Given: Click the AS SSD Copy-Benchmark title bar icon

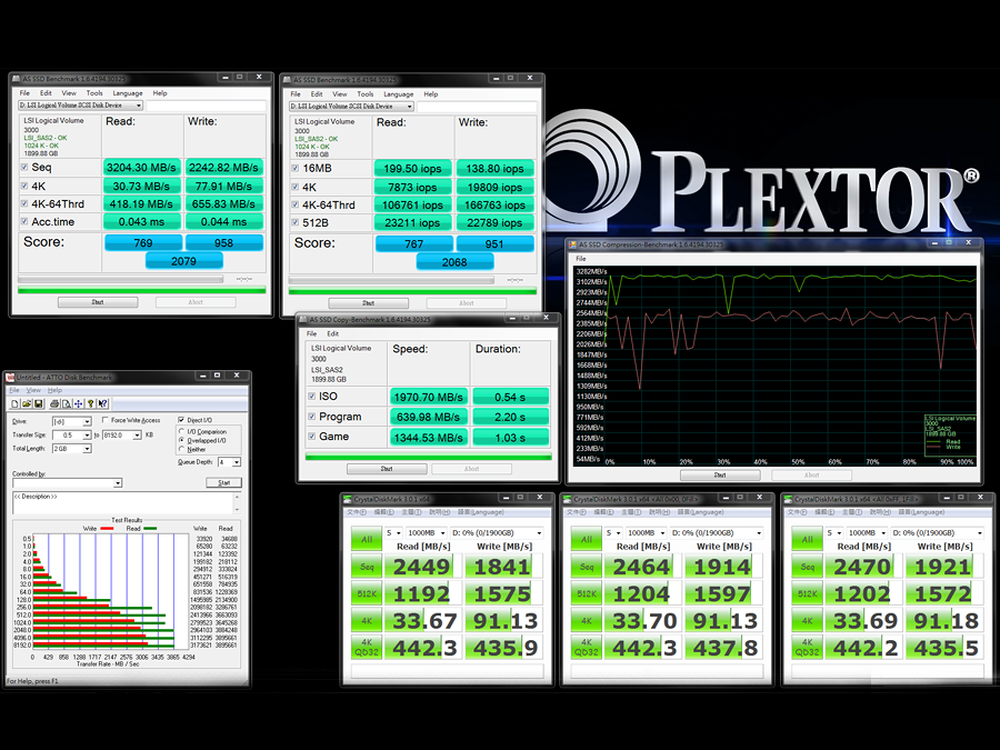Looking at the screenshot, I should [x=303, y=320].
